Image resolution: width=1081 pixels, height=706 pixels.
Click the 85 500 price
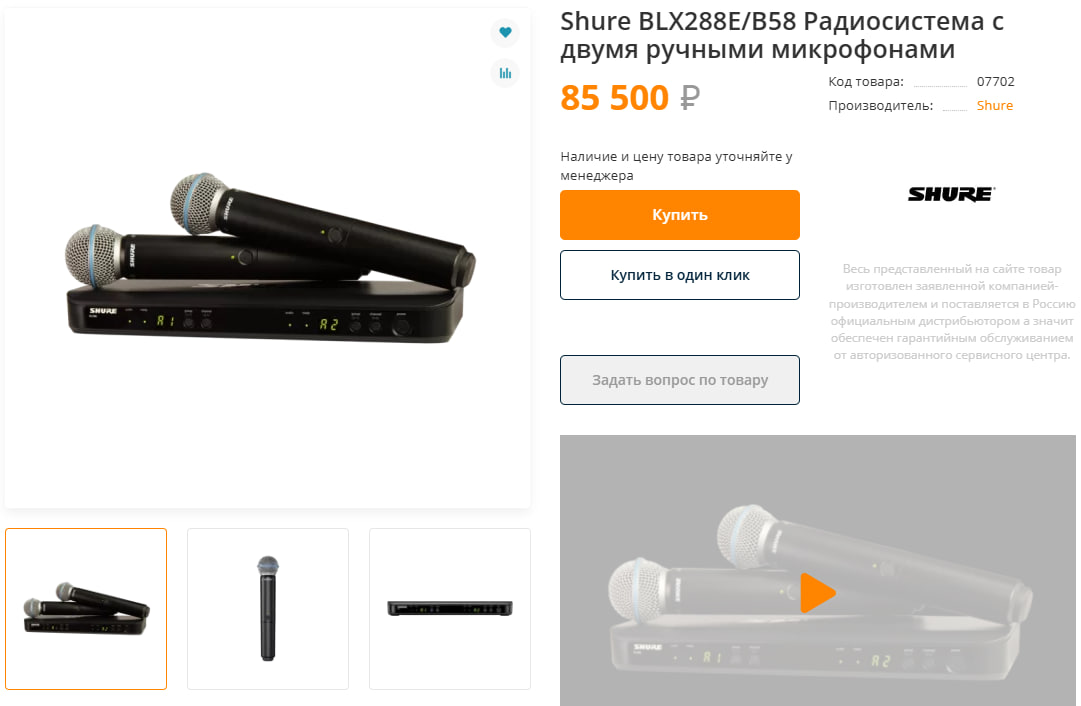coord(614,97)
